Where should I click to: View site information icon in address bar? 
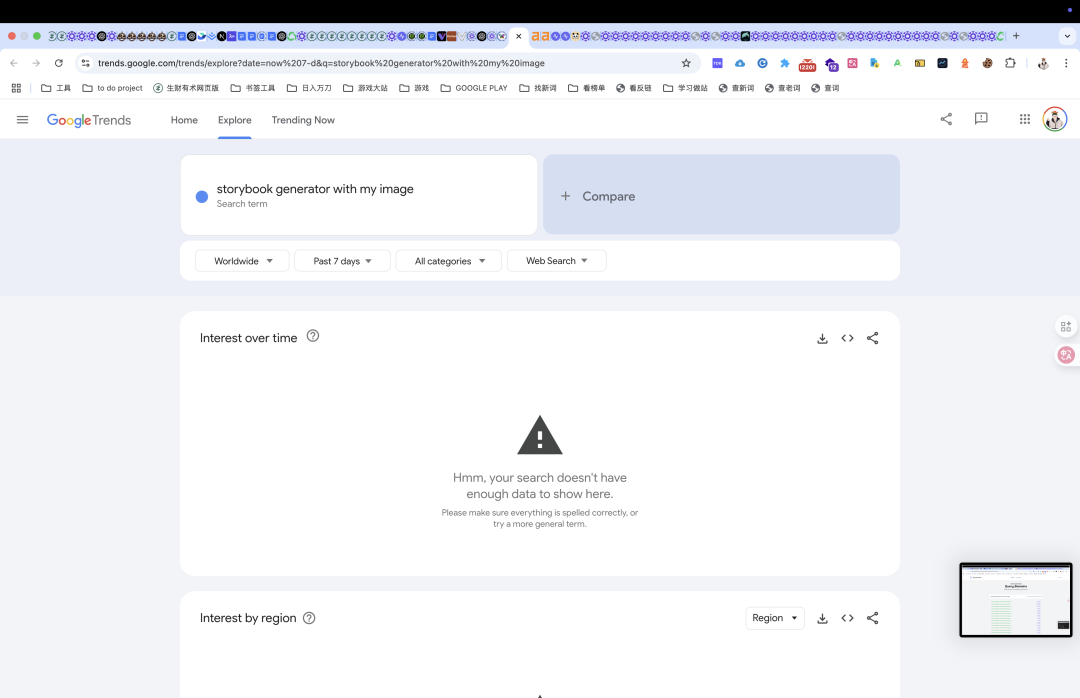click(x=85, y=63)
